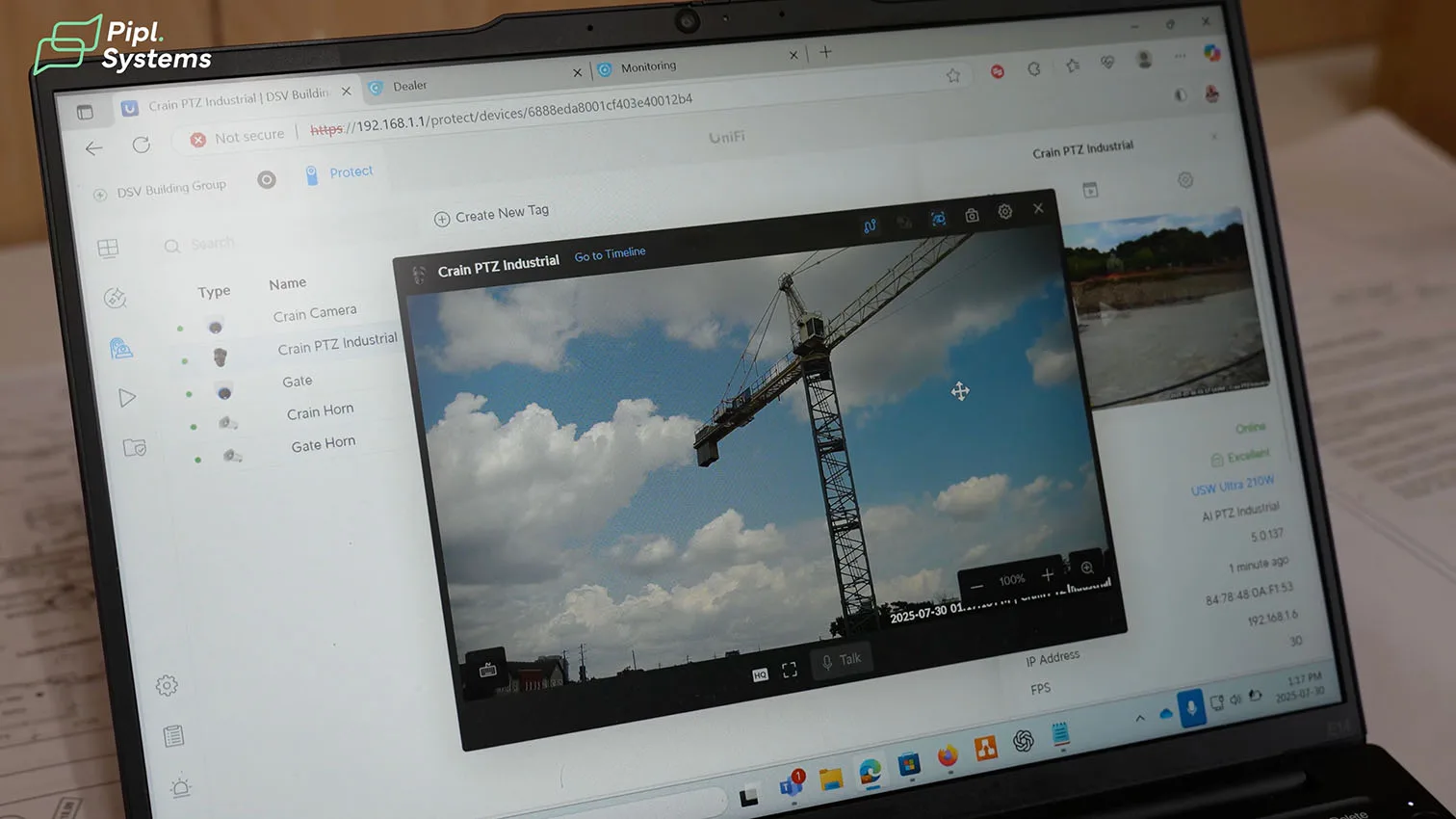Open Microsoft Edge from the taskbar
Viewport: 1456px width, 819px height.
click(870, 771)
